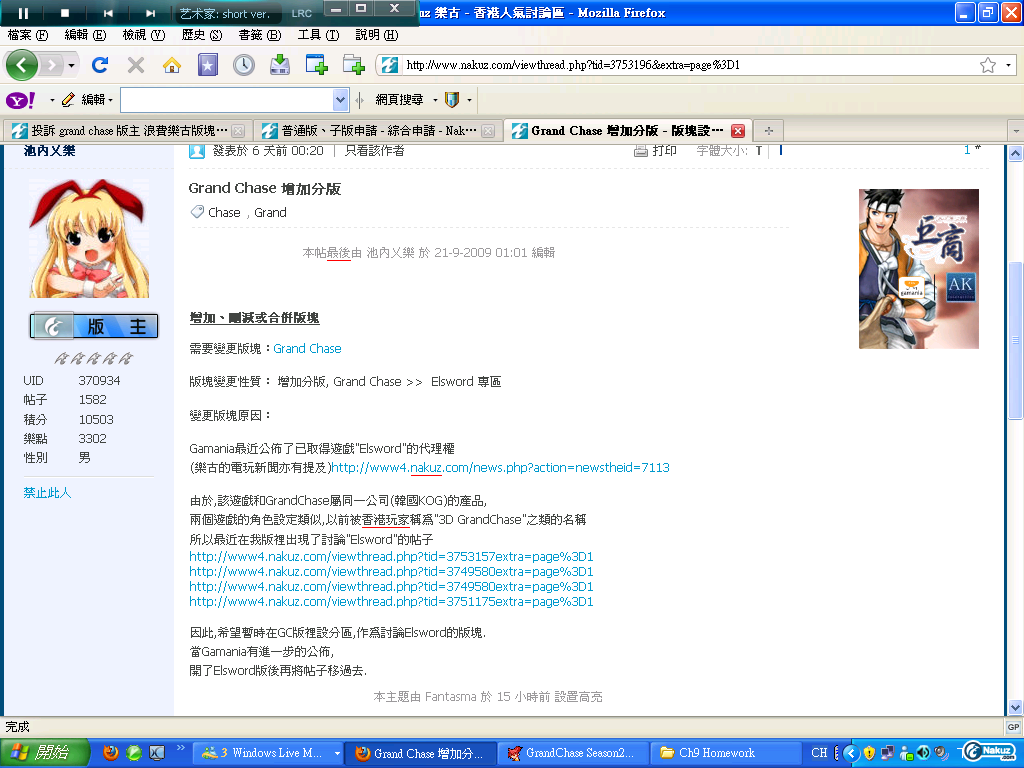Click the Grand tag link under title
1024x768 pixels.
pyautogui.click(x=270, y=213)
